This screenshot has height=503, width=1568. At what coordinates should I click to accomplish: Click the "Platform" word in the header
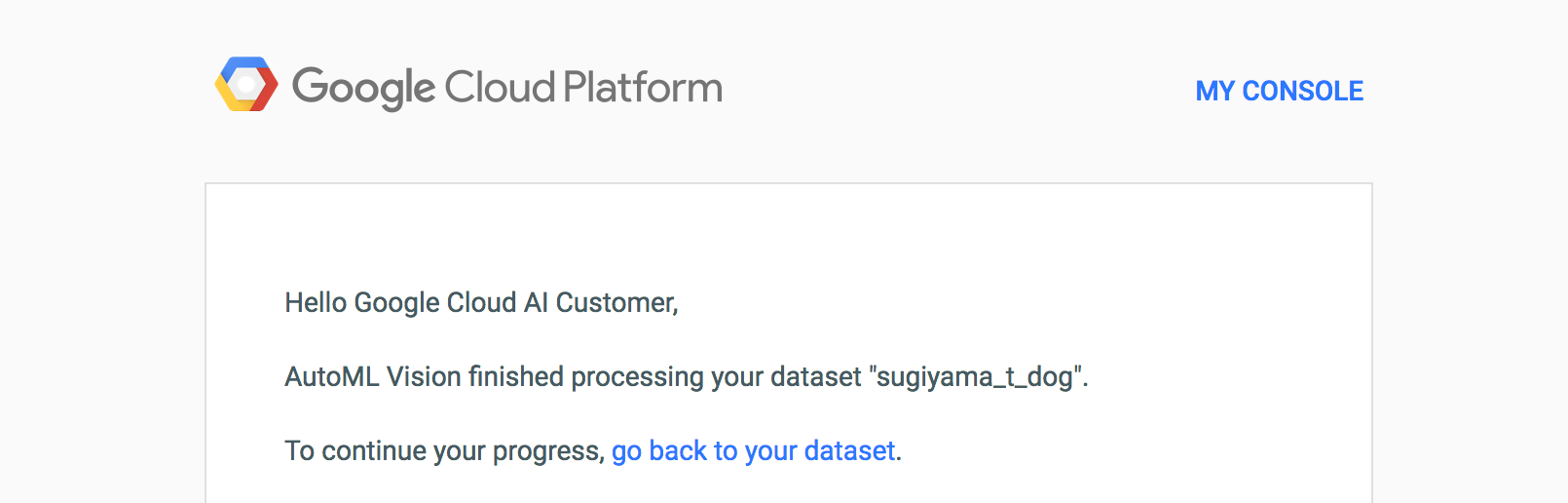643,88
